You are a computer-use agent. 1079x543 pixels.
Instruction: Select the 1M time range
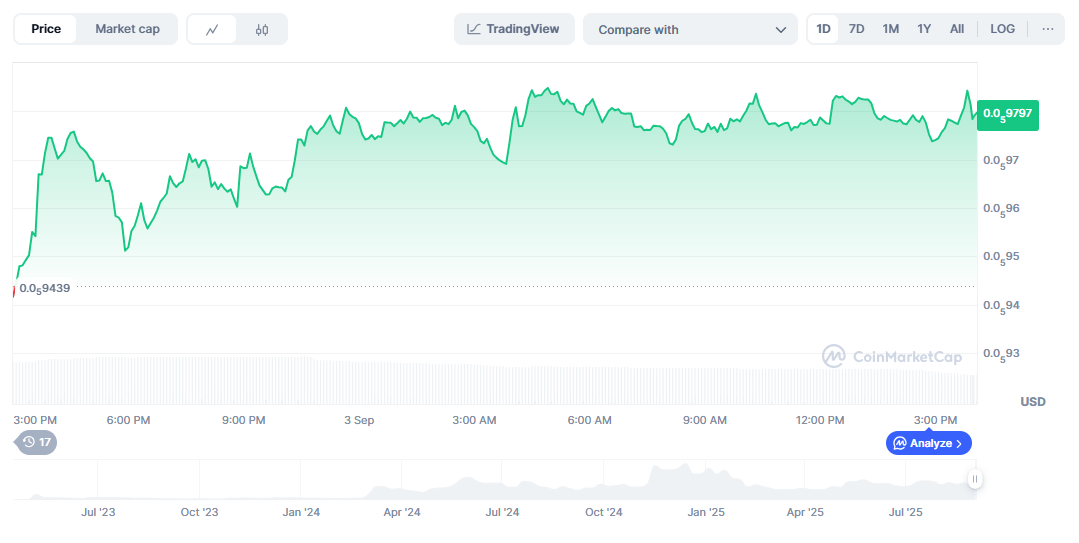(890, 29)
